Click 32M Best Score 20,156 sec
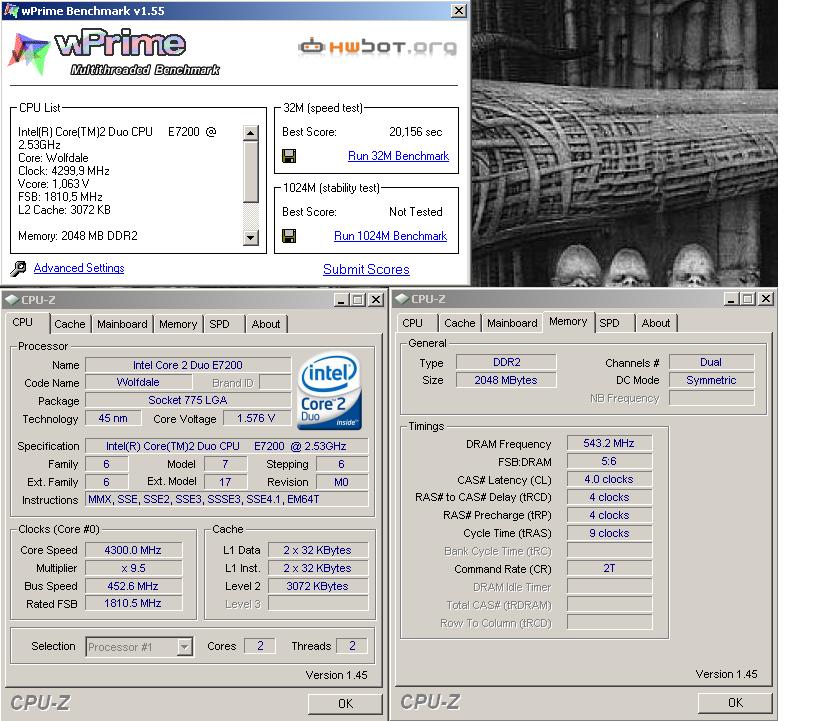 415,132
